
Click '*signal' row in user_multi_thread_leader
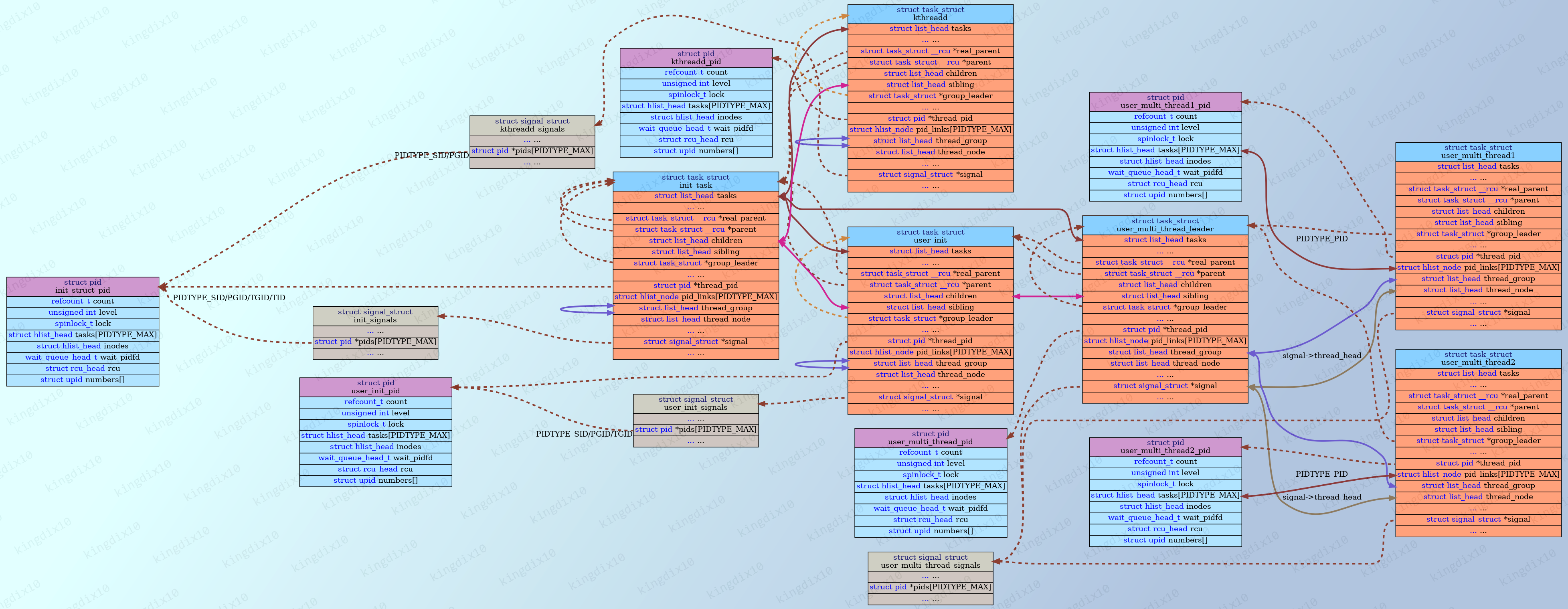click(1165, 386)
